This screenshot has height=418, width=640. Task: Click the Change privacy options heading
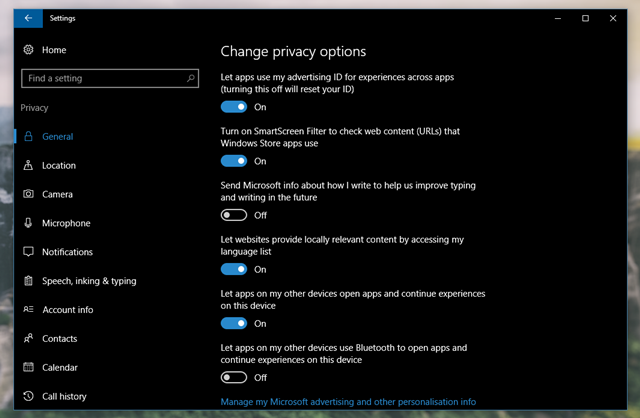(x=293, y=52)
